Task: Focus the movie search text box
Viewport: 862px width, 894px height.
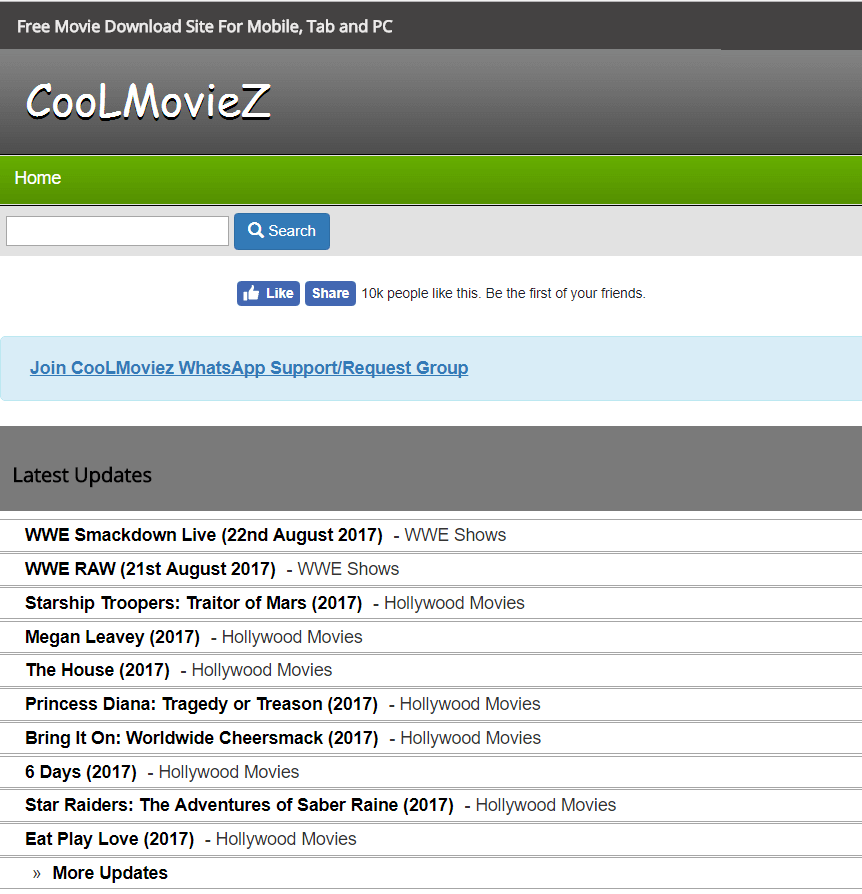Action: click(x=117, y=231)
